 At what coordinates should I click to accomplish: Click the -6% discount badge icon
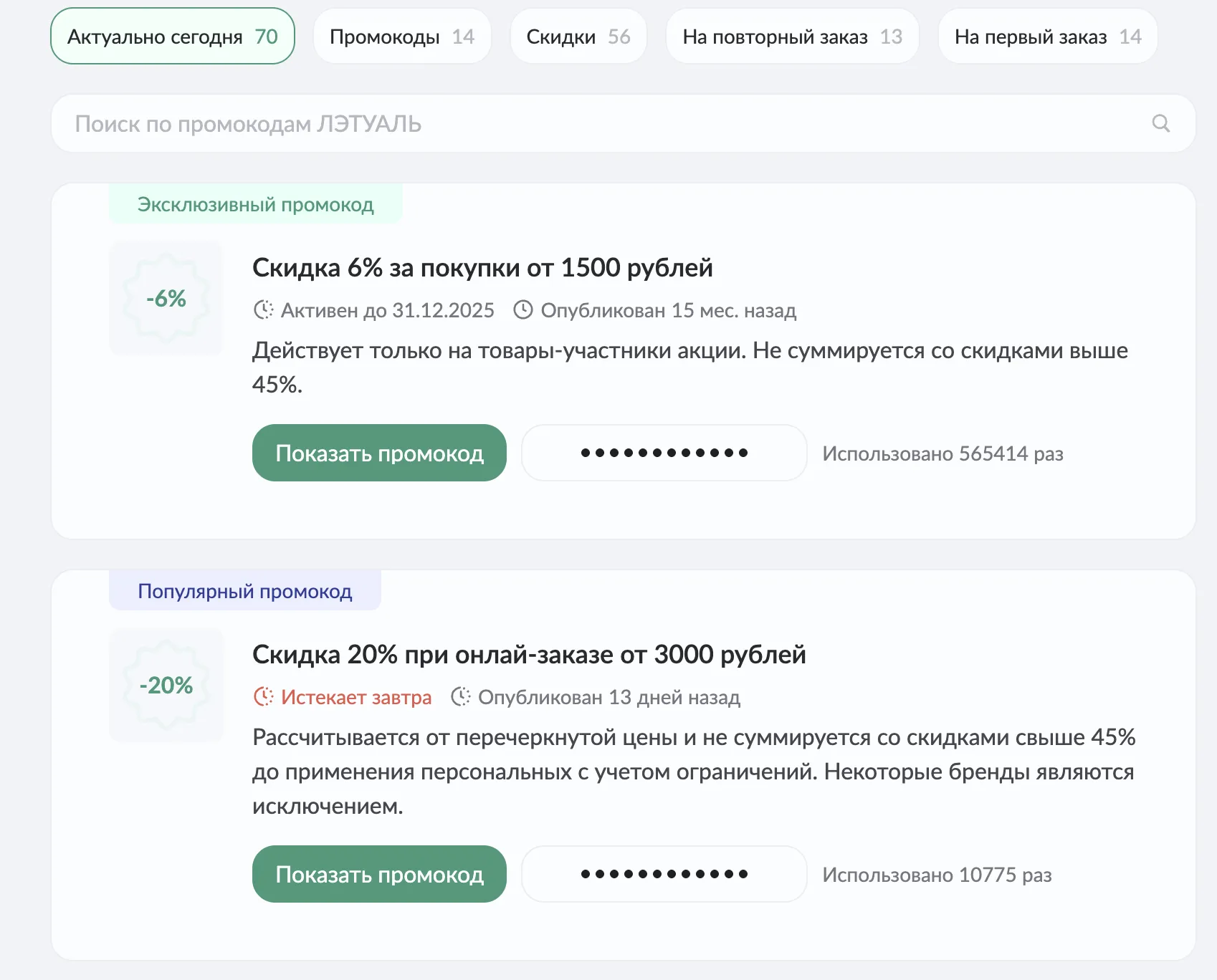pyautogui.click(x=166, y=299)
